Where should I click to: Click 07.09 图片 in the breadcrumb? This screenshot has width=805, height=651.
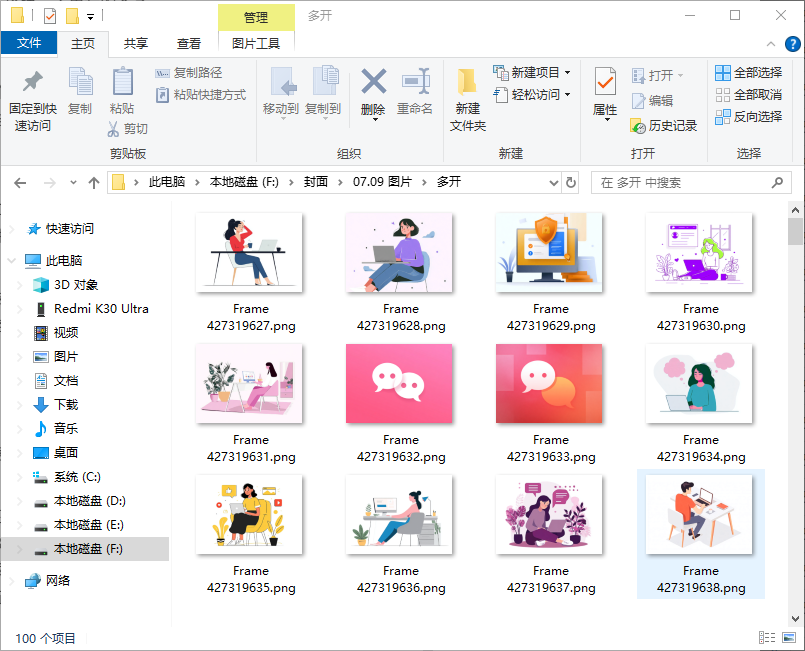tap(382, 182)
